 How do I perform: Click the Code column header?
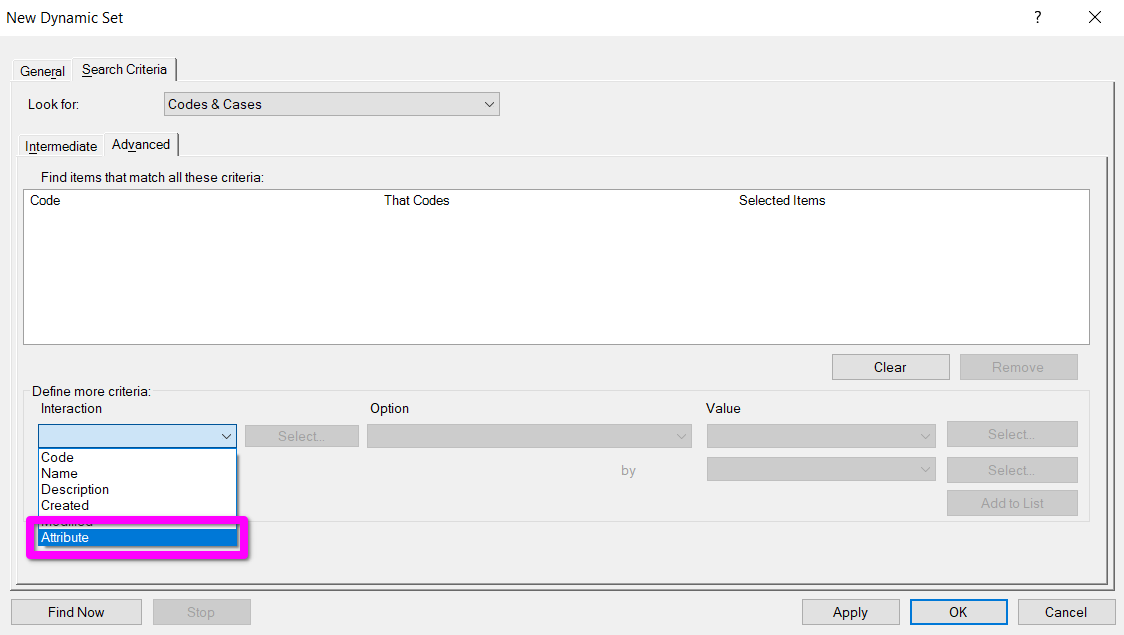[x=45, y=200]
